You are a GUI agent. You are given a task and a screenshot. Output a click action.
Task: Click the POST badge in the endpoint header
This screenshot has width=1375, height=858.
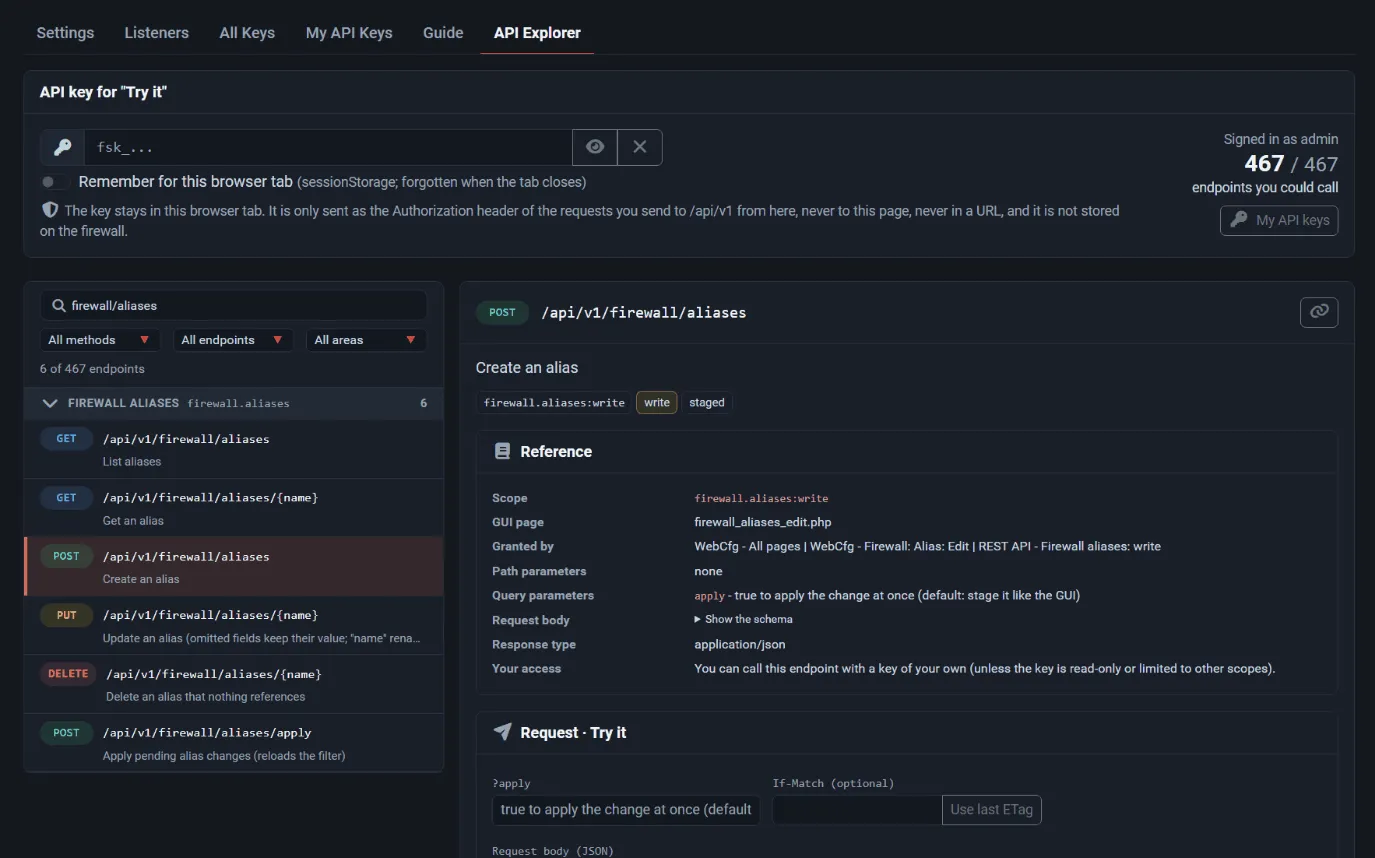pos(503,312)
